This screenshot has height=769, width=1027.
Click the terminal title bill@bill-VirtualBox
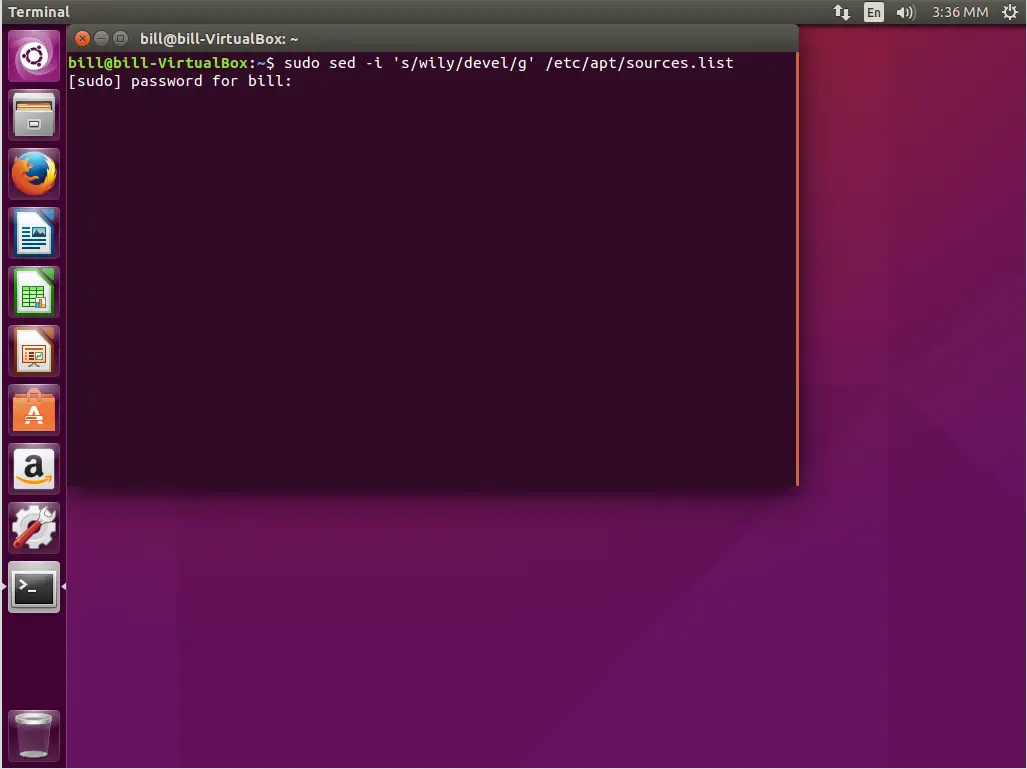point(219,39)
